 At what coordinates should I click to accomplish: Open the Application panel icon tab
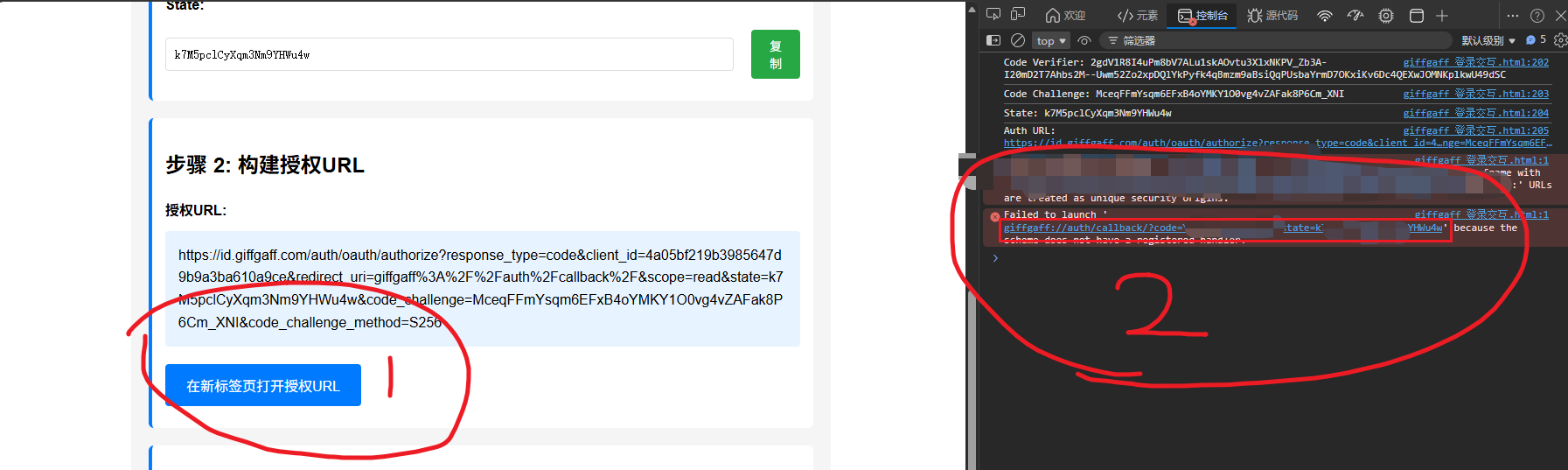coord(1417,15)
